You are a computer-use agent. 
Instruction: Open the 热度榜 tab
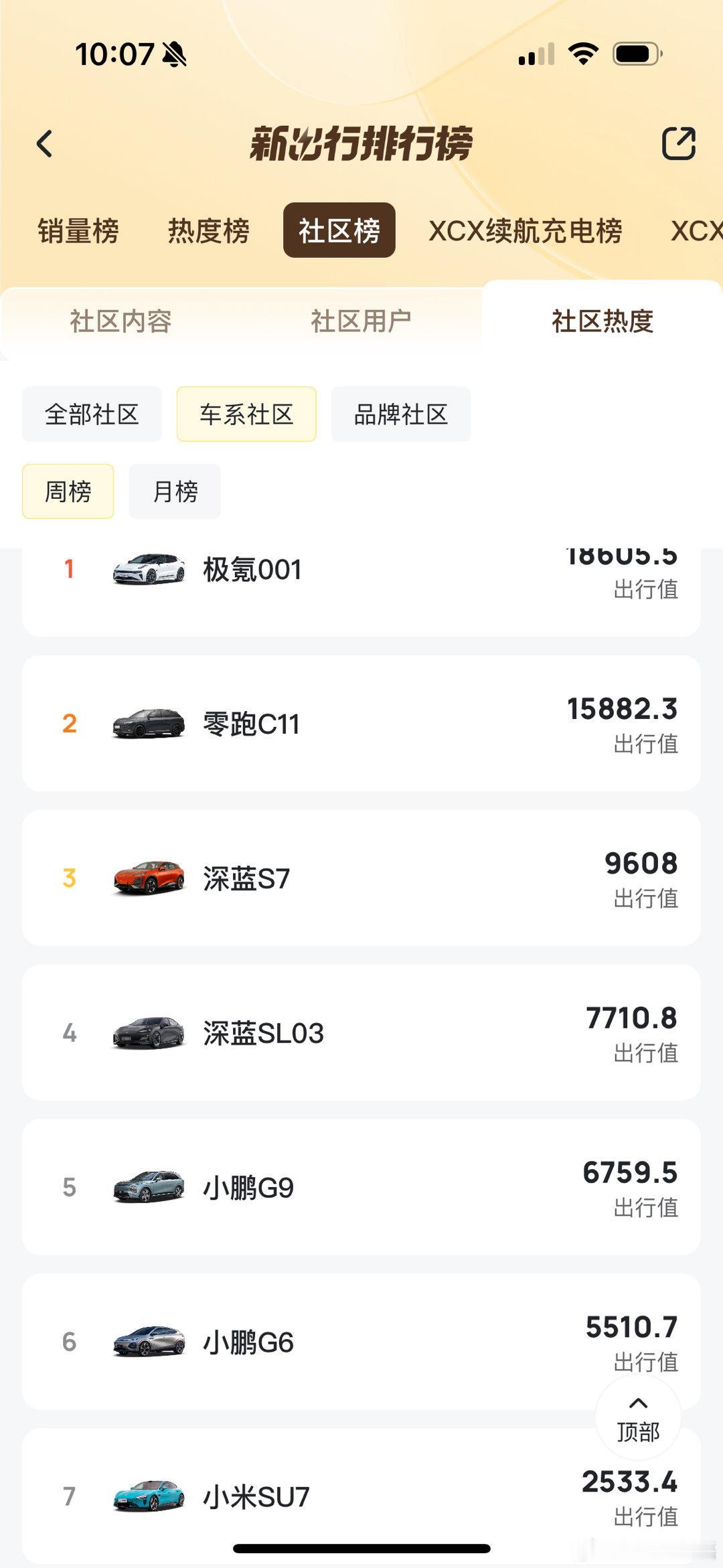(x=209, y=231)
